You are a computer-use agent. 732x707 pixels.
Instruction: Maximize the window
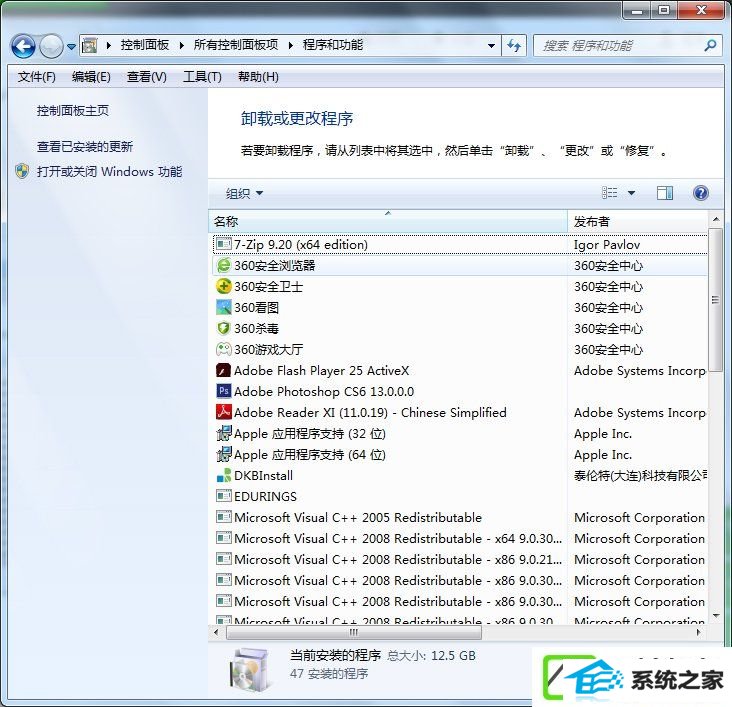click(664, 10)
